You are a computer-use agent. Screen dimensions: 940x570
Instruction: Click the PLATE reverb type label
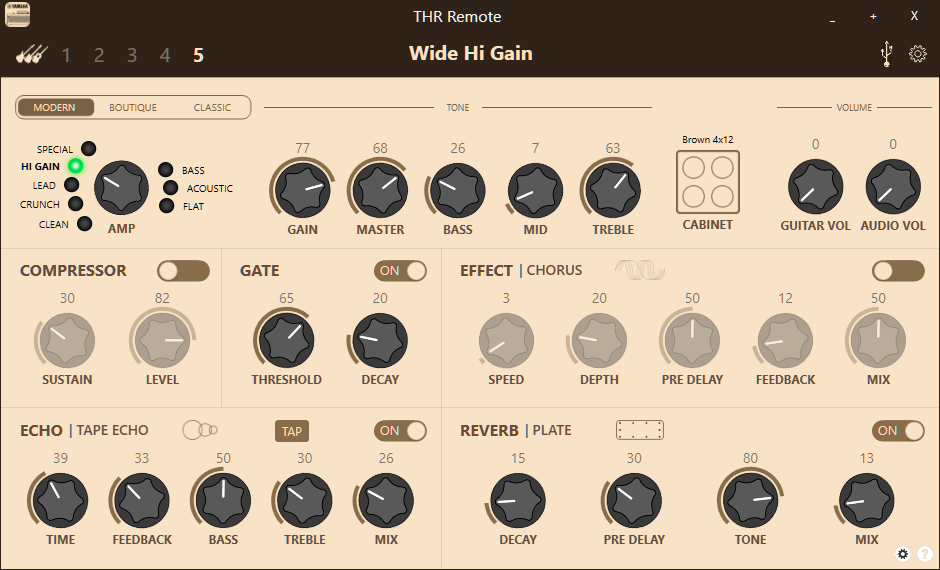click(x=552, y=430)
